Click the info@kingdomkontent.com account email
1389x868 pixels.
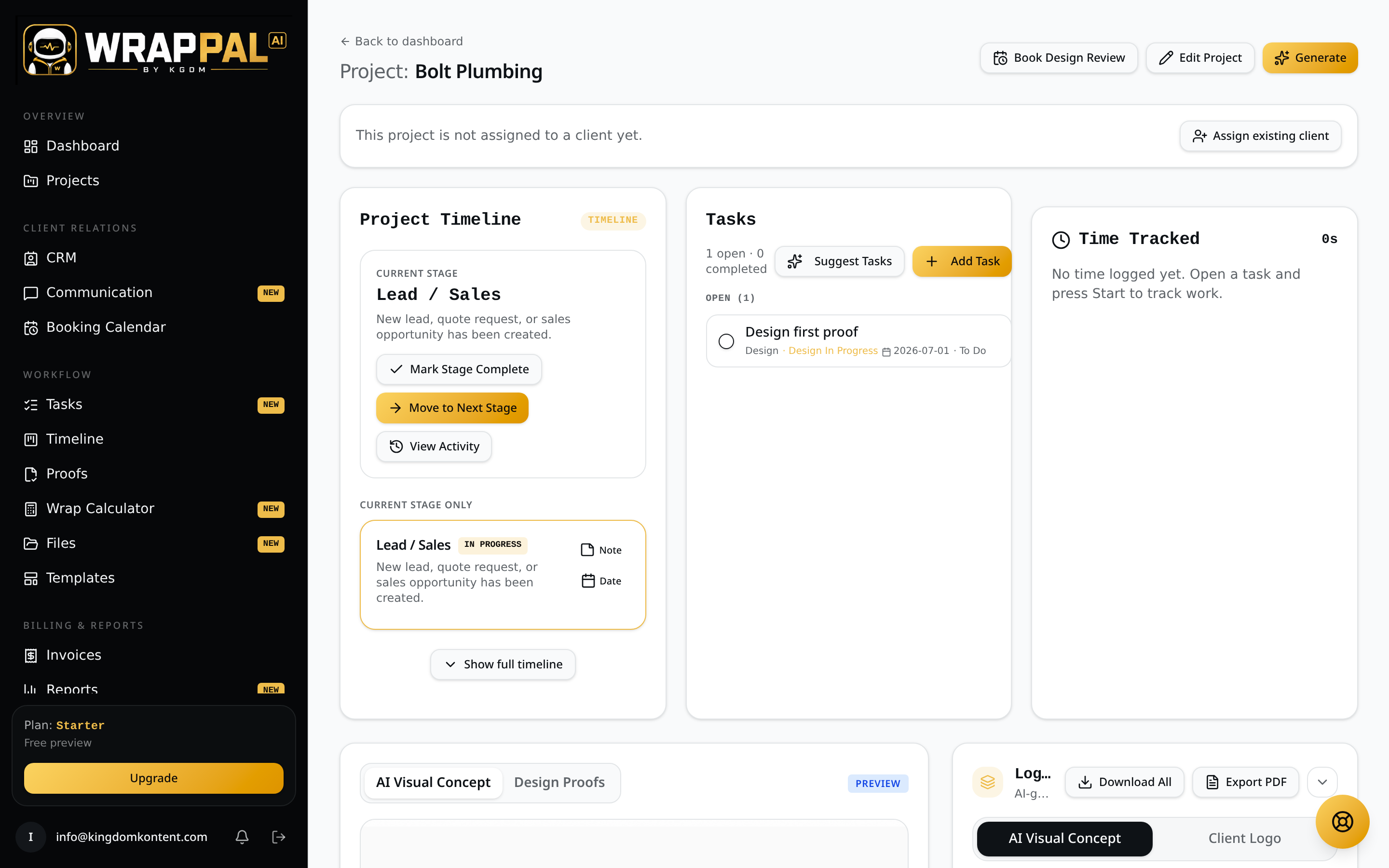coord(132,837)
